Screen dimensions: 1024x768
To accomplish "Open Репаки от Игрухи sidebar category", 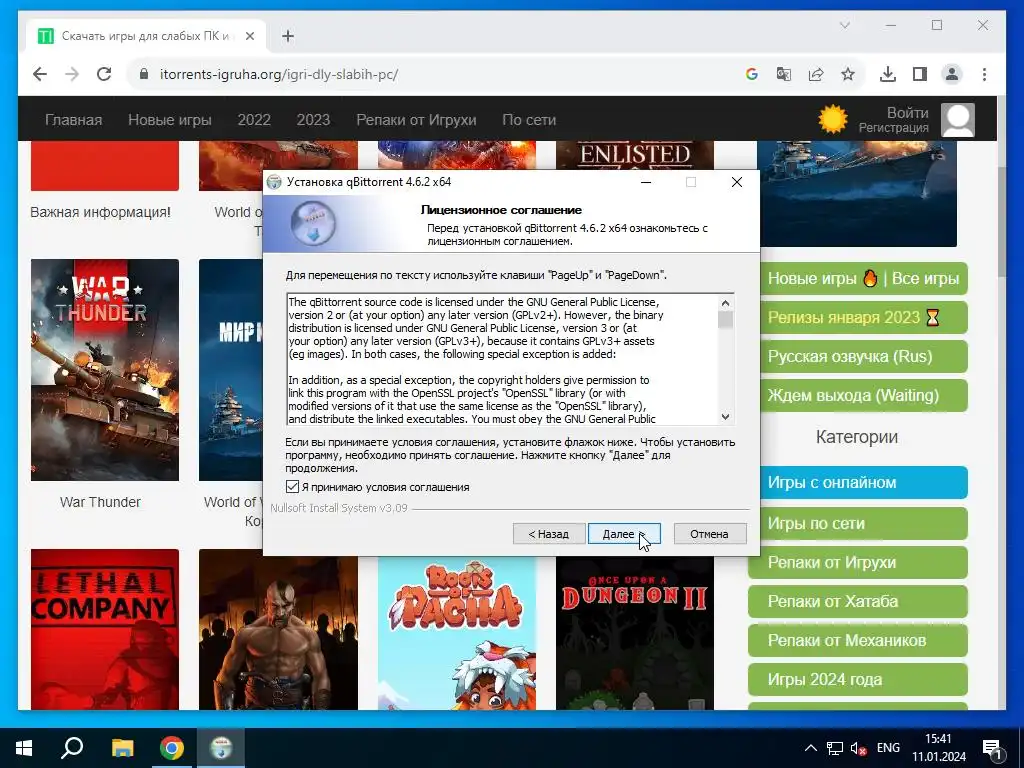I will [x=857, y=562].
